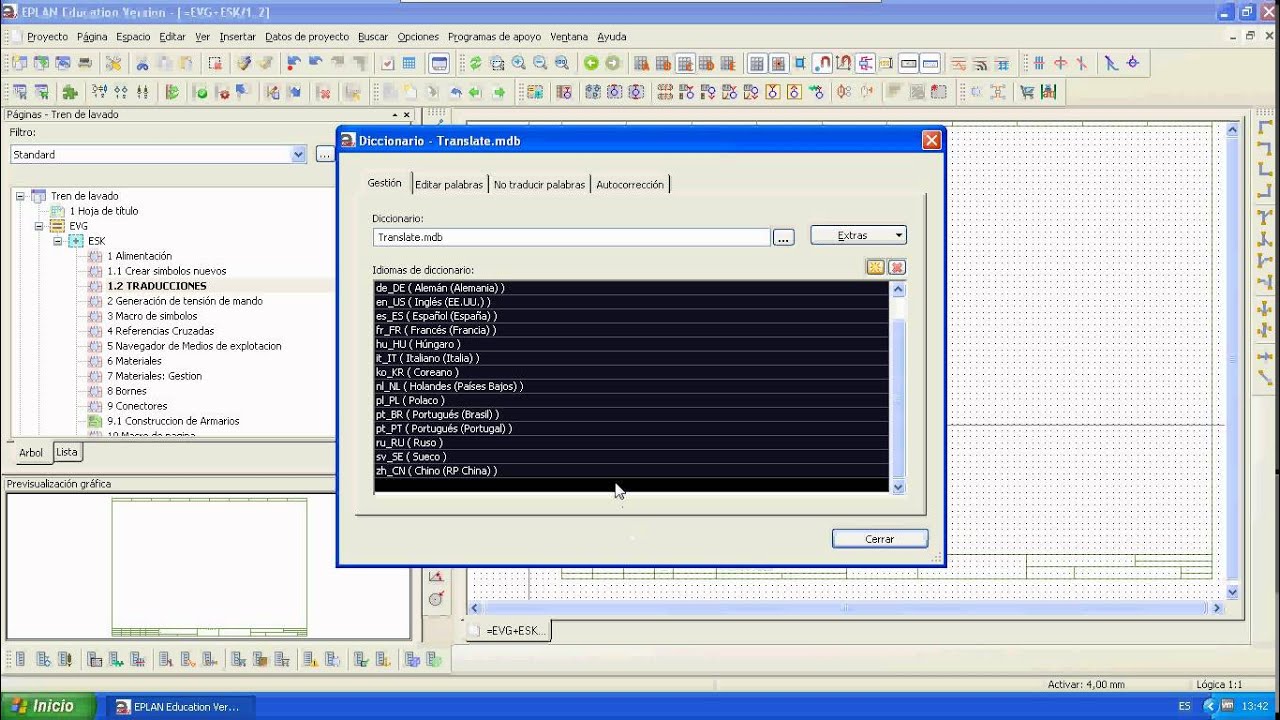Screen dimensions: 1280x720
Task: Click the delete selection area icon
Action: tap(215, 63)
